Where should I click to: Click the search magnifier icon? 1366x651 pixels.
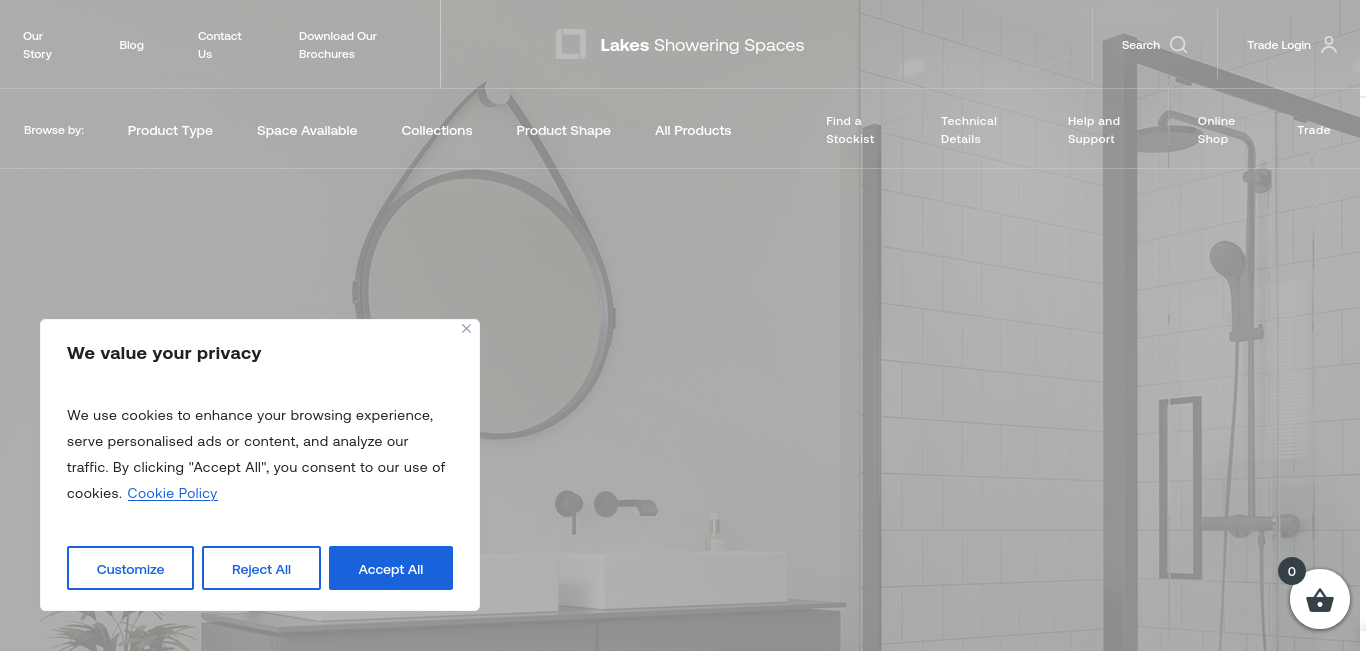[x=1178, y=45]
